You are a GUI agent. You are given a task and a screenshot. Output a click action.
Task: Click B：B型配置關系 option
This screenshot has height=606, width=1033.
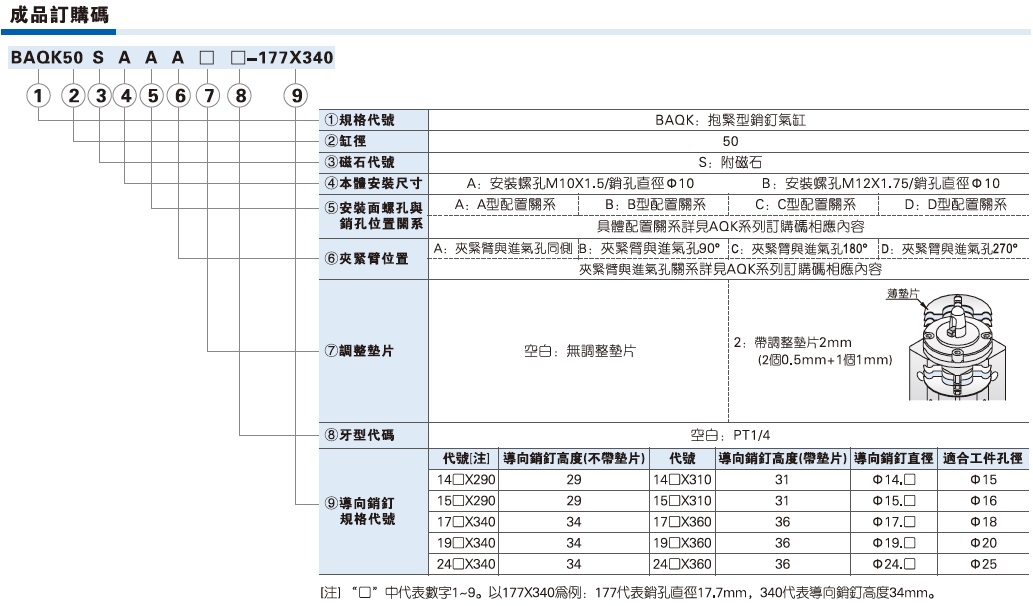coord(656,205)
